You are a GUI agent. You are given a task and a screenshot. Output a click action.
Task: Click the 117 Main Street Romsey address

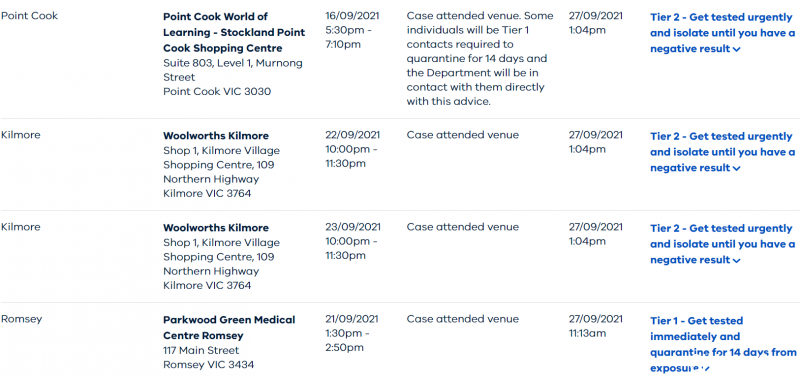(209, 358)
